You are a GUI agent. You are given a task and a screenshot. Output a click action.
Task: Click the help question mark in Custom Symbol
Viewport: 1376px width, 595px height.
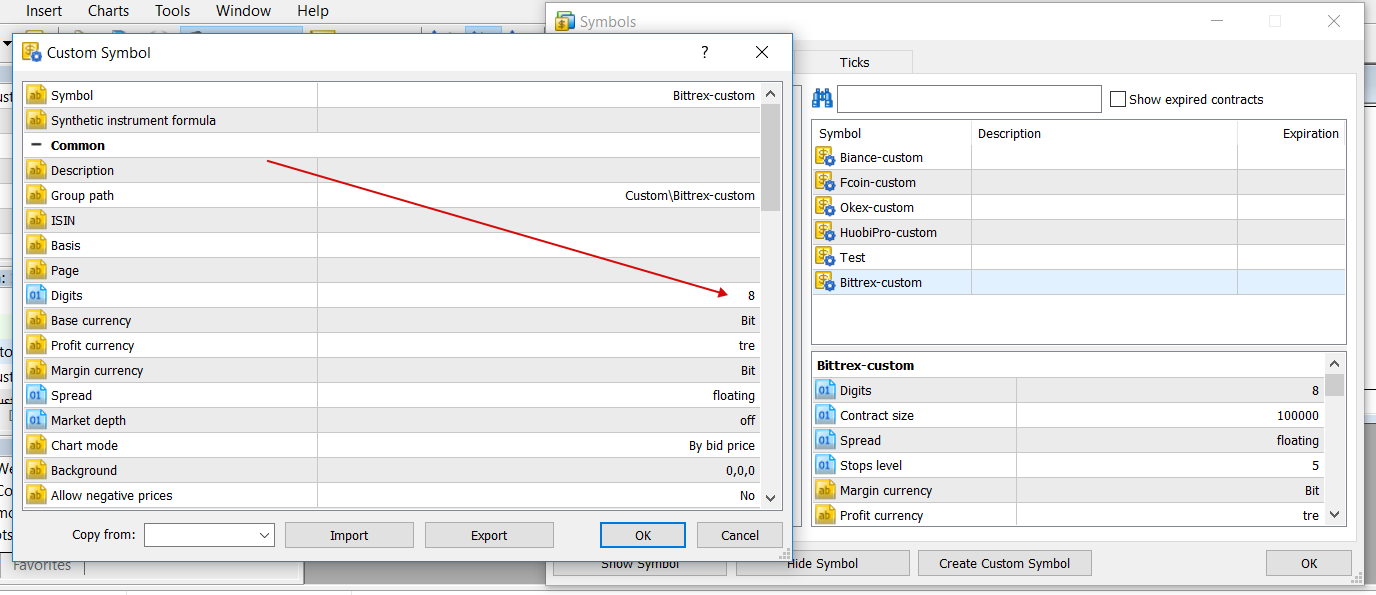(x=704, y=52)
